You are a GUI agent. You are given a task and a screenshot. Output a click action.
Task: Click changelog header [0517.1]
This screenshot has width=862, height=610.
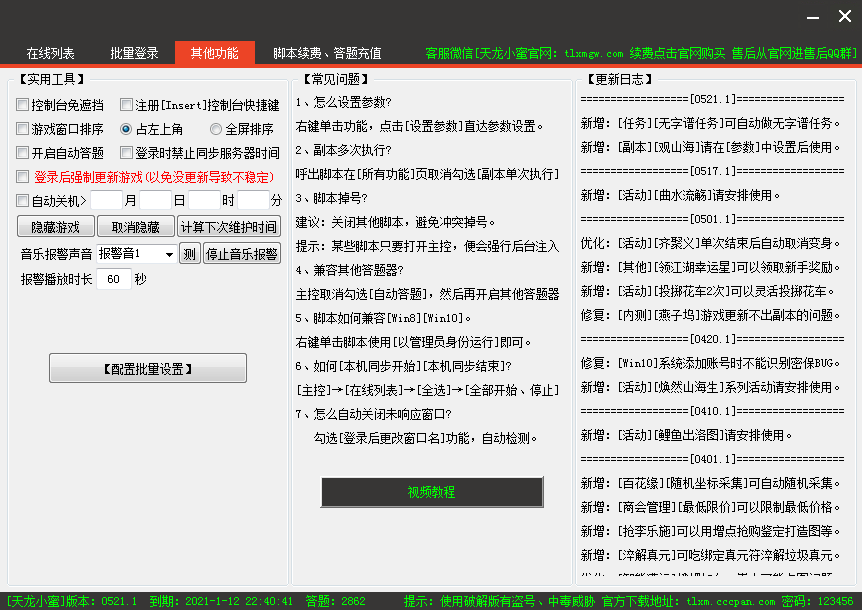712,171
